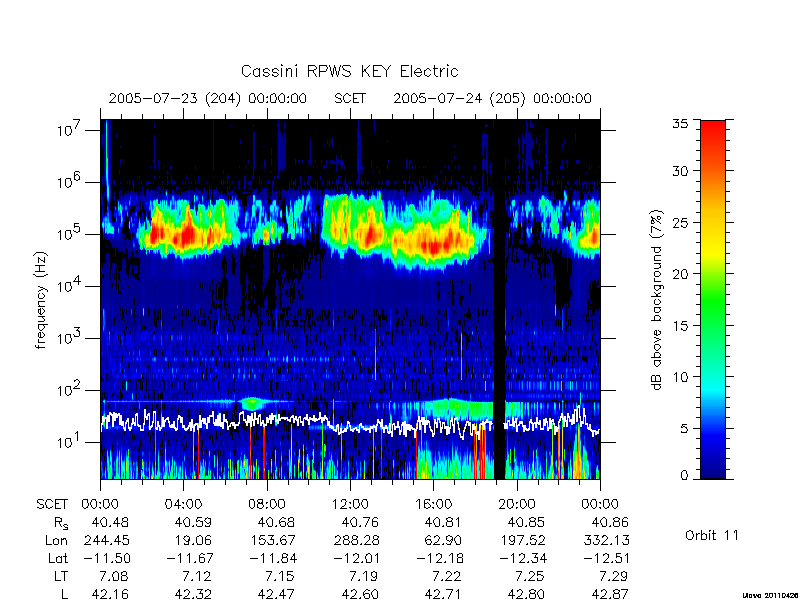
Task: Click the SCET label above the plot
Action: tap(350, 98)
